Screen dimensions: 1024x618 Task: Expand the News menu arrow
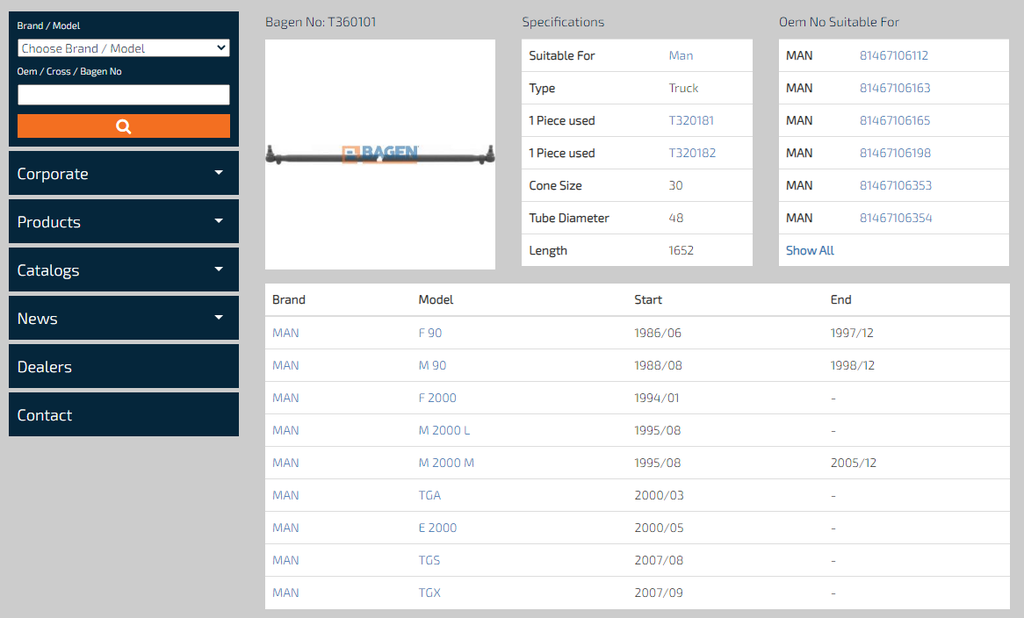(219, 317)
